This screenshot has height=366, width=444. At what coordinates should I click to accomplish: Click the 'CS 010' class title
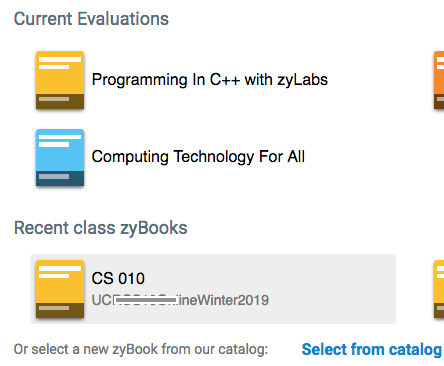pyautogui.click(x=118, y=278)
